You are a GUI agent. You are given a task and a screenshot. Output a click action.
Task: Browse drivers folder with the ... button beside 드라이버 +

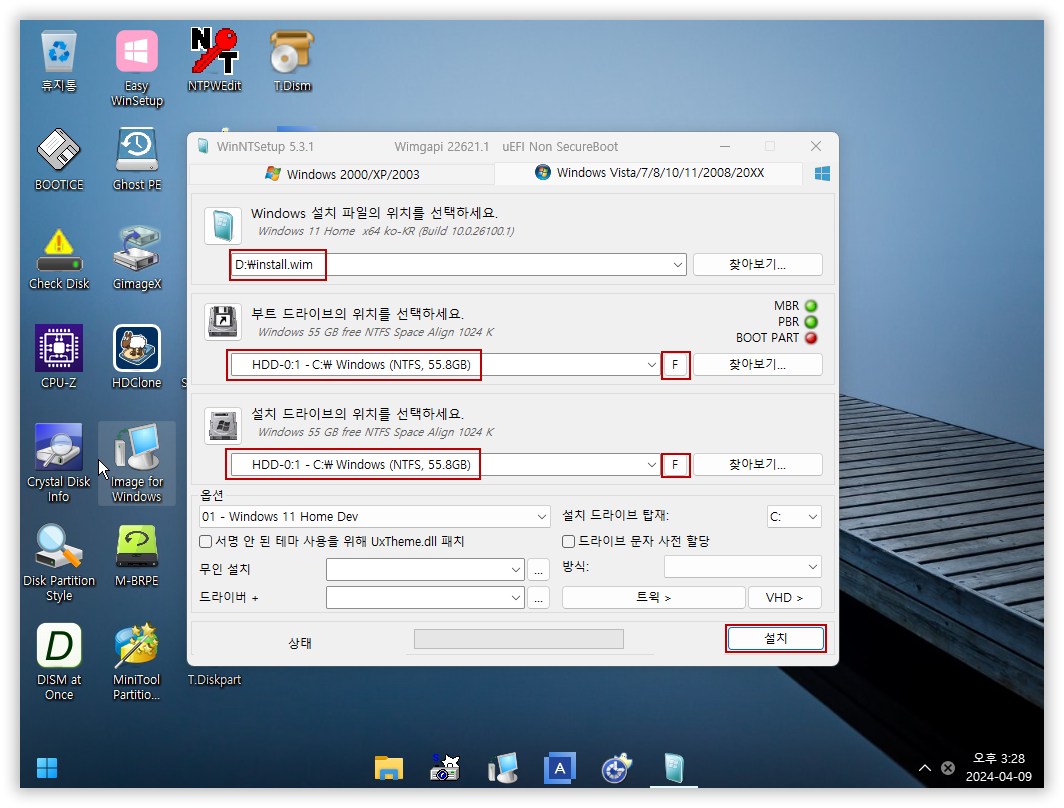(x=538, y=598)
